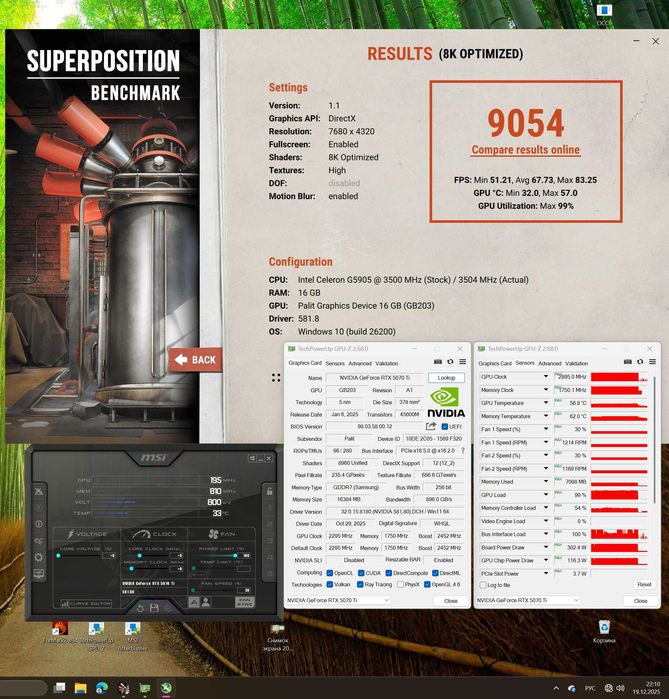Click Fan Sync button in Afterburner

point(245,602)
